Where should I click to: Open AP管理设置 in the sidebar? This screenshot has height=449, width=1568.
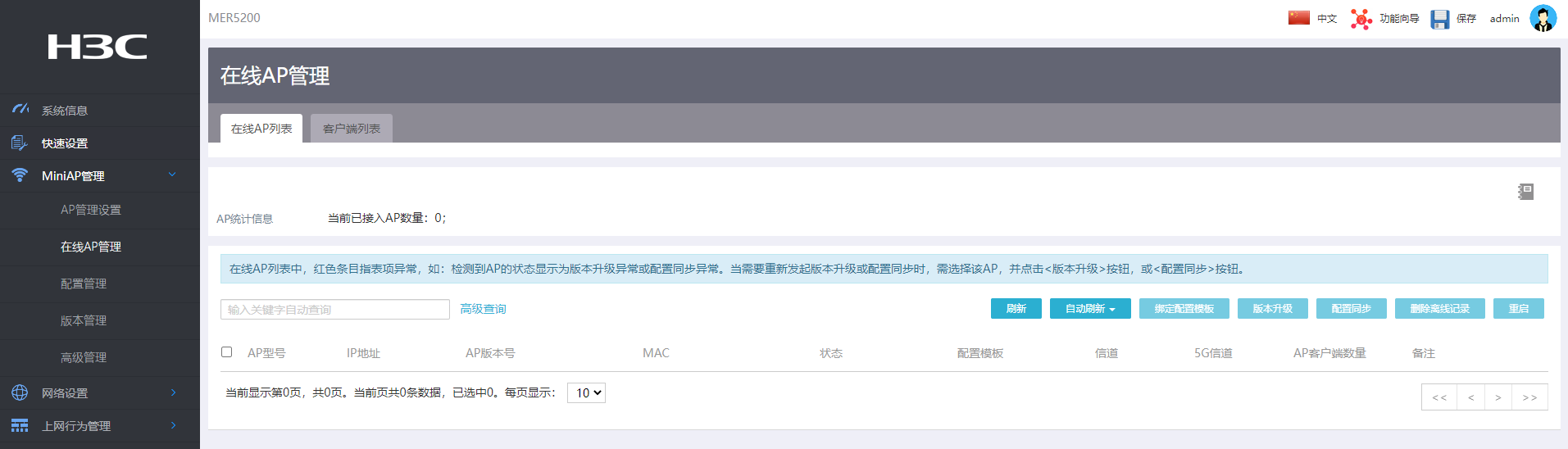coord(91,210)
